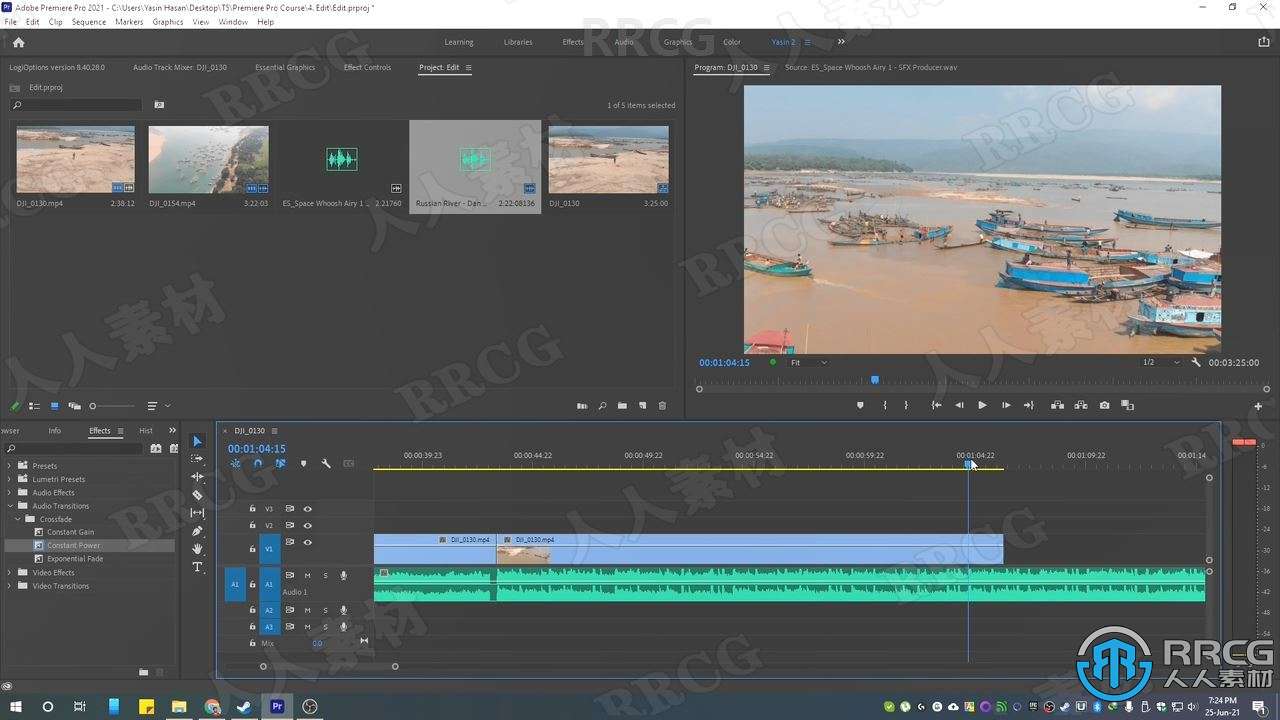Click the Extract button in Program Monitor
The height and width of the screenshot is (720, 1280).
[x=1081, y=405]
